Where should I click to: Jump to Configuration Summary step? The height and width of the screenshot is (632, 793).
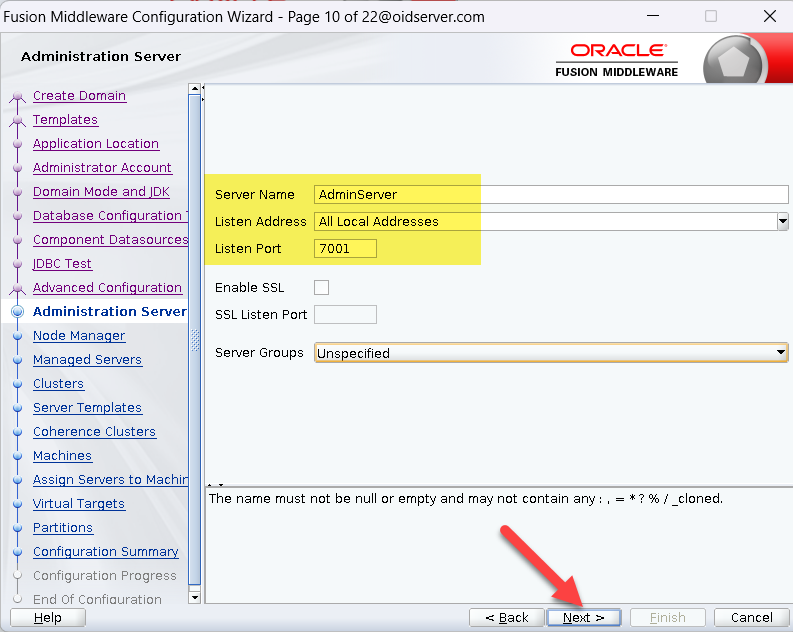(106, 552)
